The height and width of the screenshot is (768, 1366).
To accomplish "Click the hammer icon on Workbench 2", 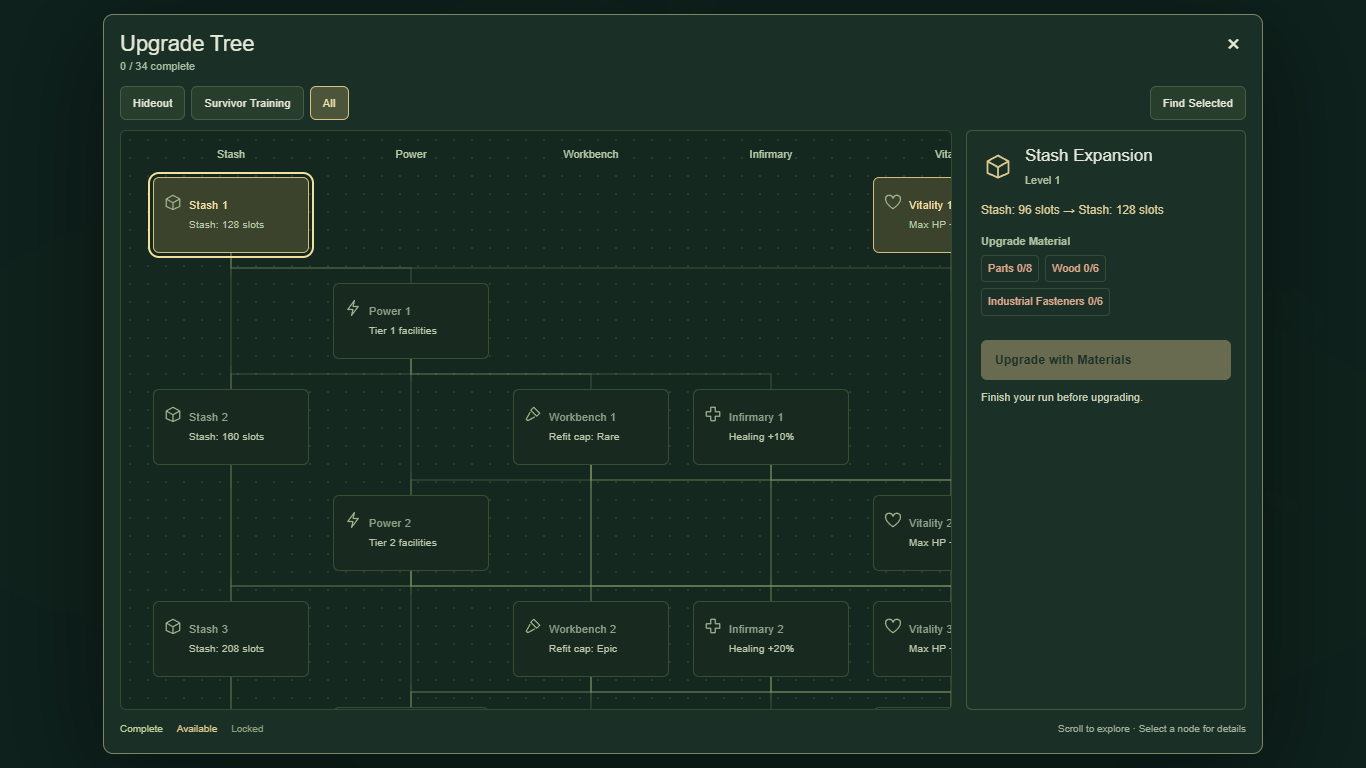I will point(532,627).
